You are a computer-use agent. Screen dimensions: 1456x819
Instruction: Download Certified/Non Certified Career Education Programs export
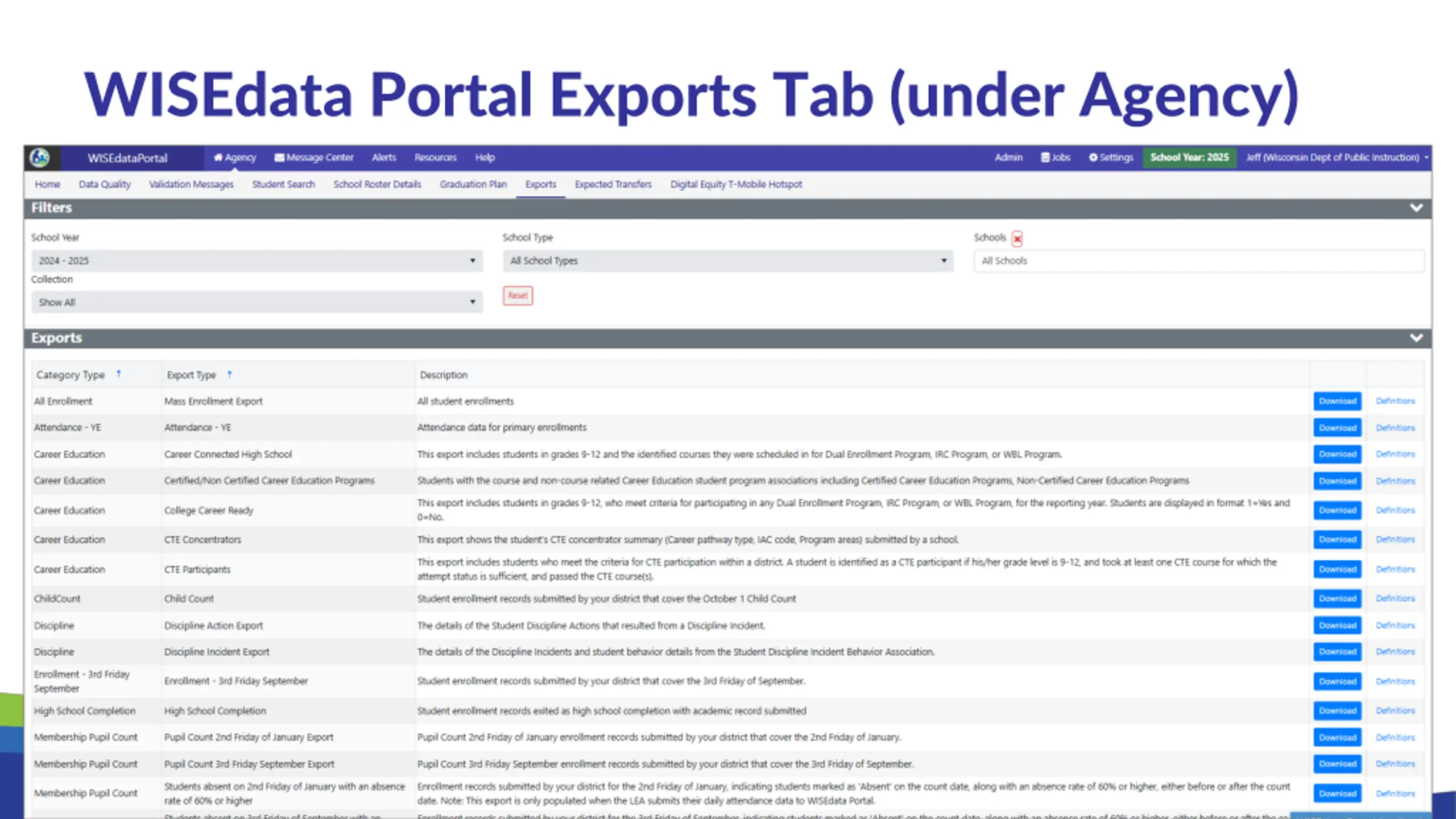(x=1337, y=481)
